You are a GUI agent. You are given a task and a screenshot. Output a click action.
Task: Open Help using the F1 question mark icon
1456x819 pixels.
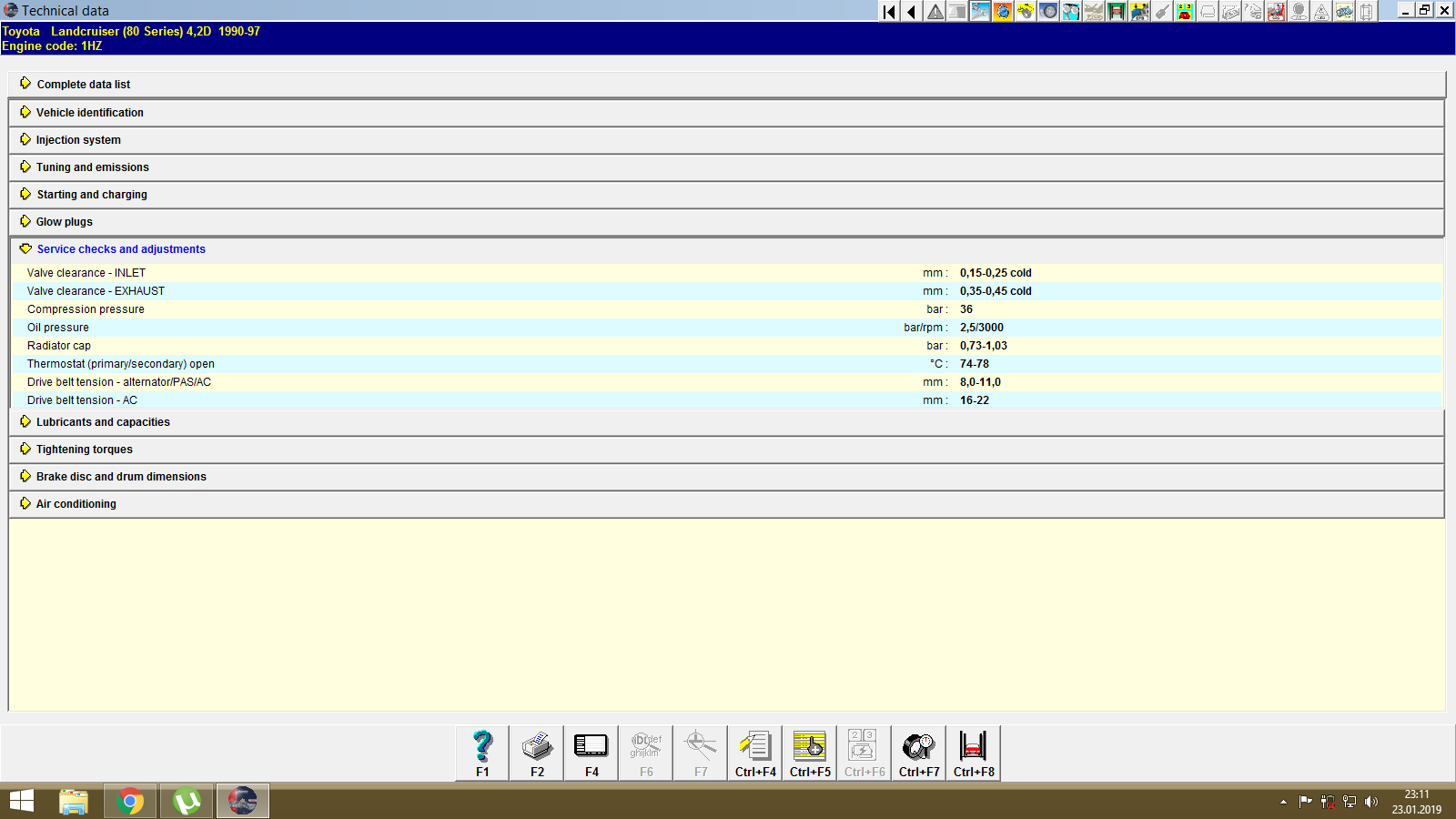tap(481, 746)
